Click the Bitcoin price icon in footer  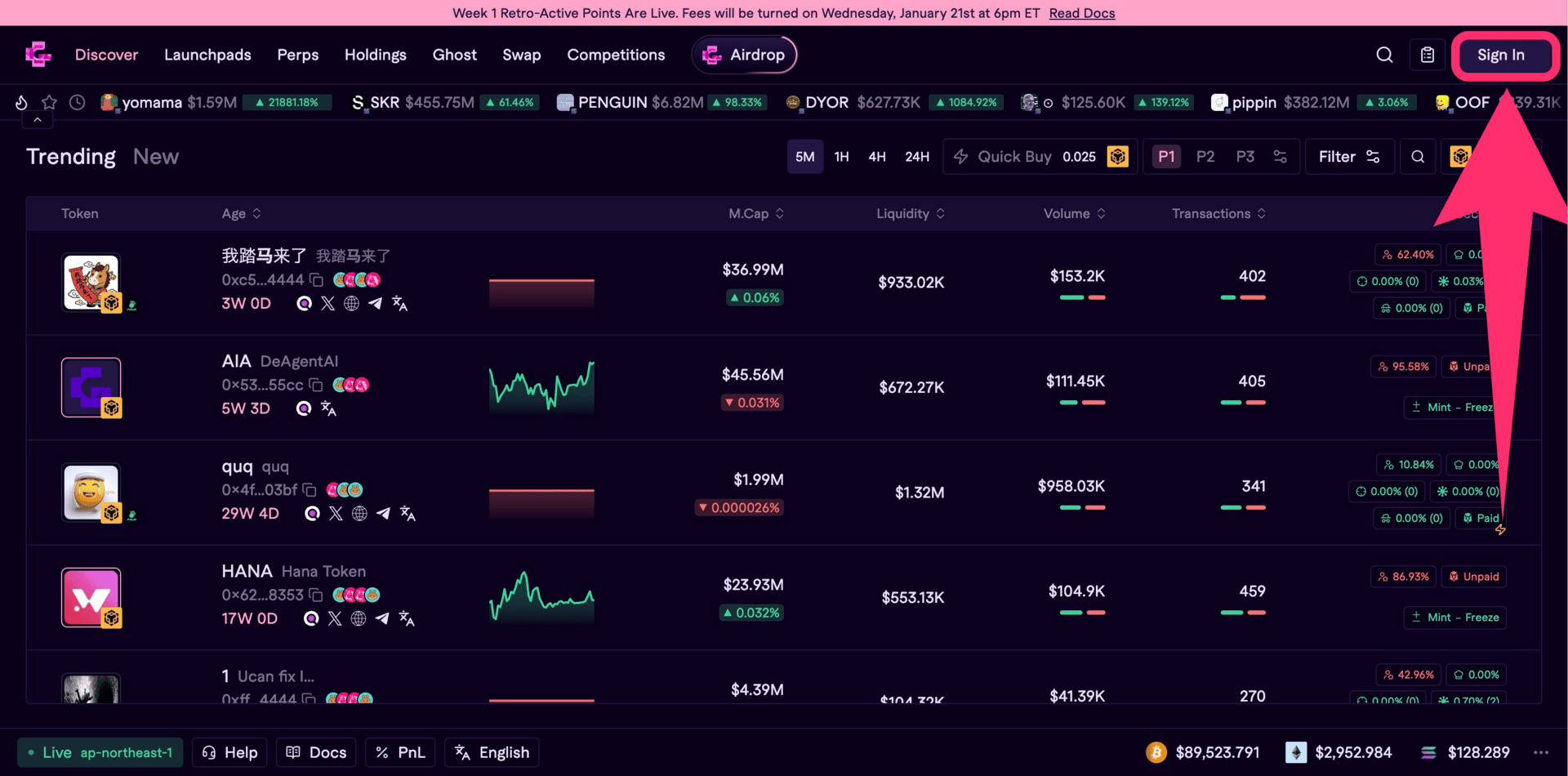click(1156, 752)
